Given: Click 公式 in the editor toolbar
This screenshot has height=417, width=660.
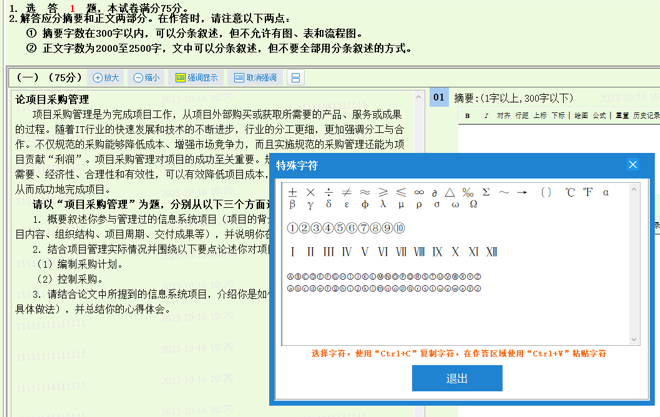Looking at the screenshot, I should (600, 116).
